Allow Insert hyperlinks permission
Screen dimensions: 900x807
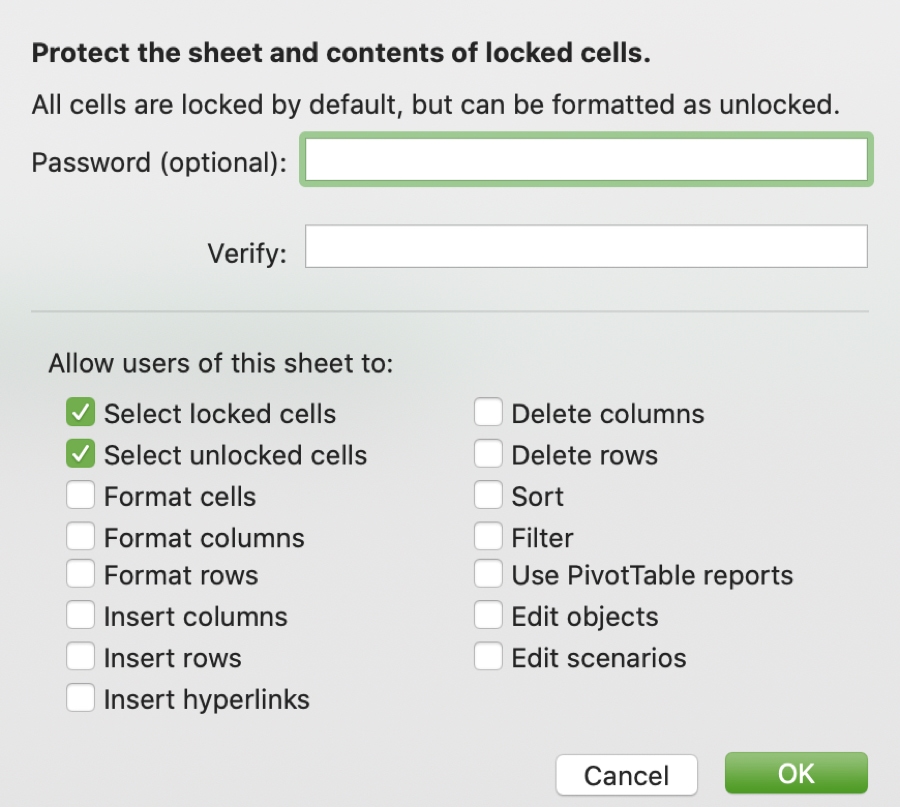click(80, 697)
